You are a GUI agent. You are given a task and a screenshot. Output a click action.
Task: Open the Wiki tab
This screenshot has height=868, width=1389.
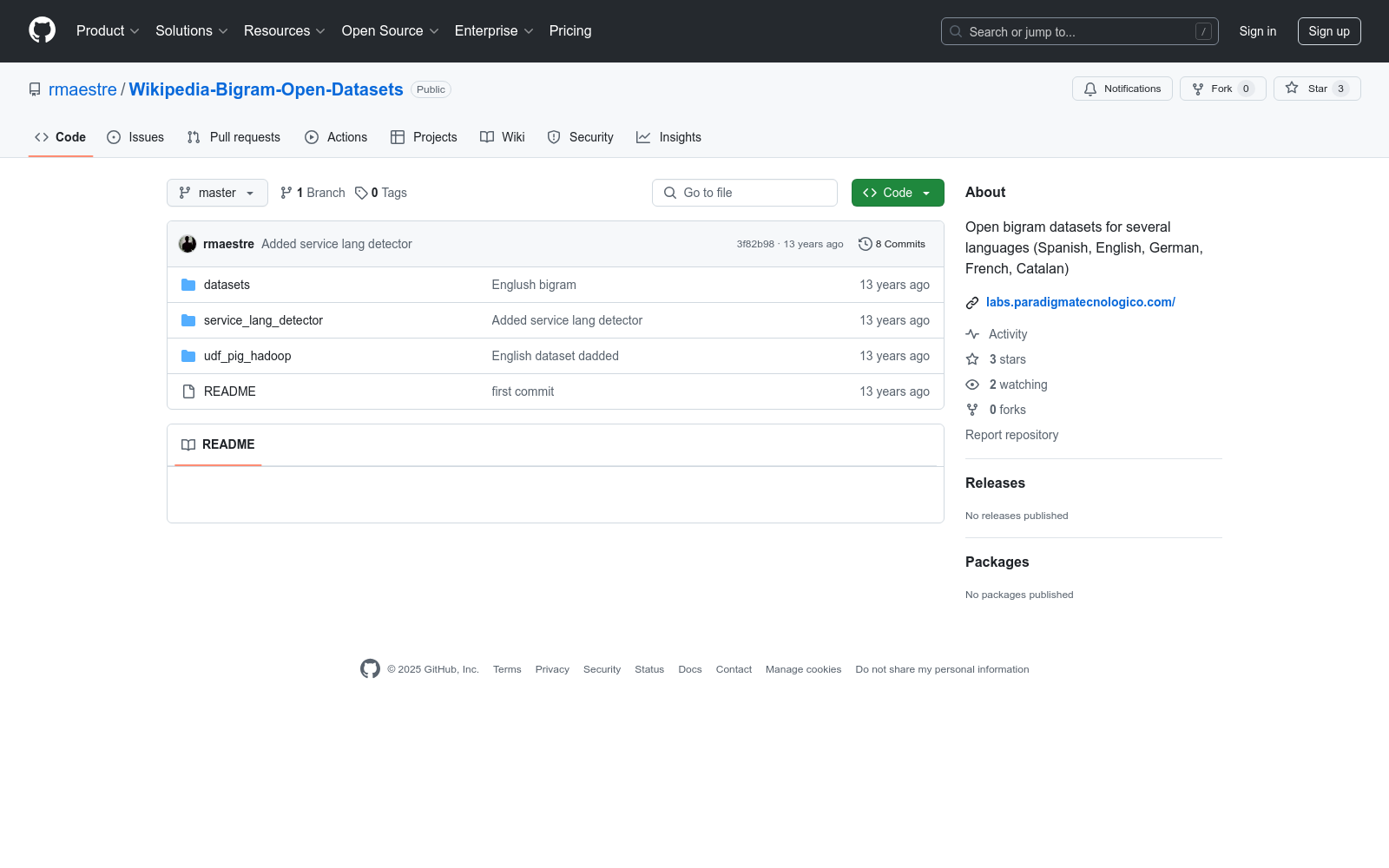503,137
